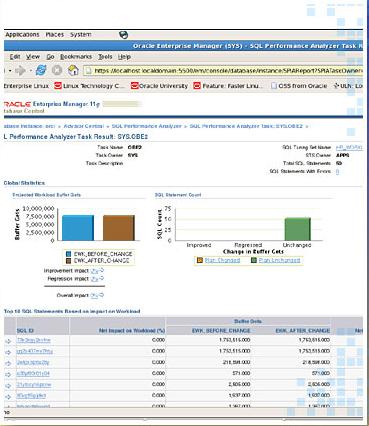This screenshot has width=369, height=426.
Task: Open the Enterprise Linux bookmark
Action: pyautogui.click(x=26, y=86)
